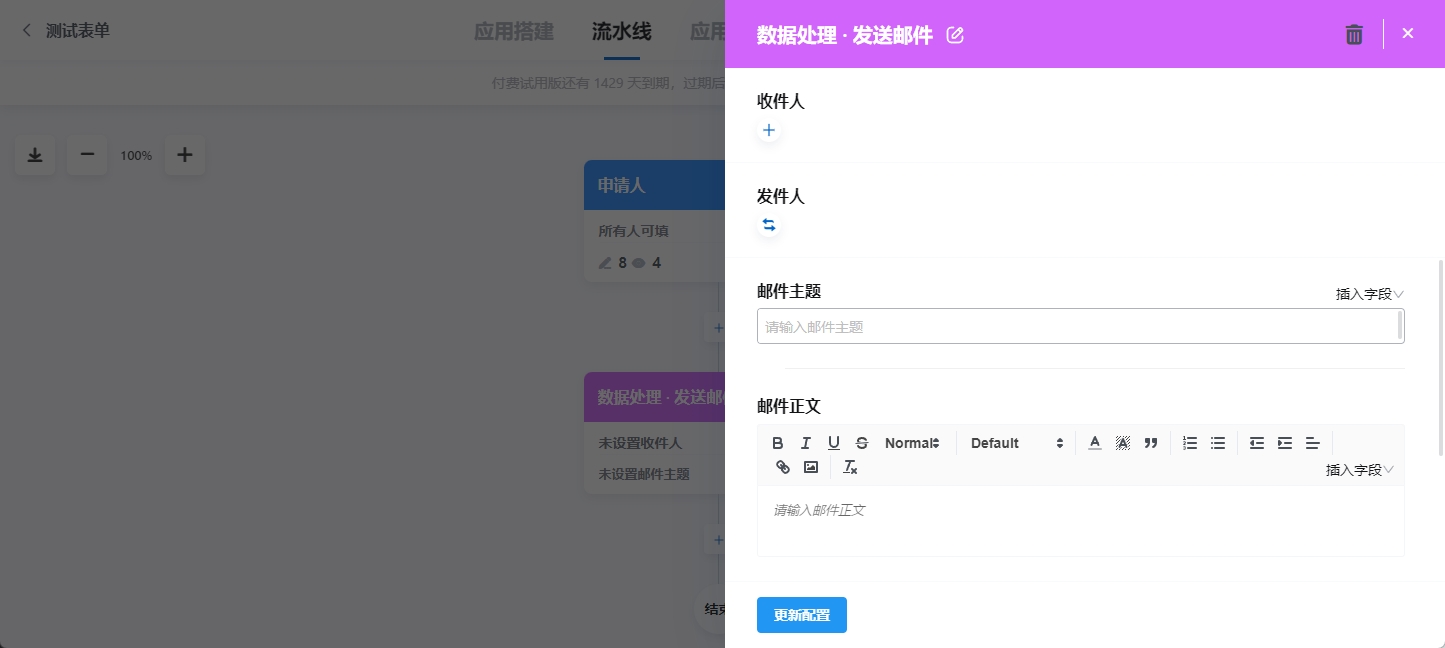
Task: Apply strikethrough formatting in the editor
Action: tap(862, 443)
